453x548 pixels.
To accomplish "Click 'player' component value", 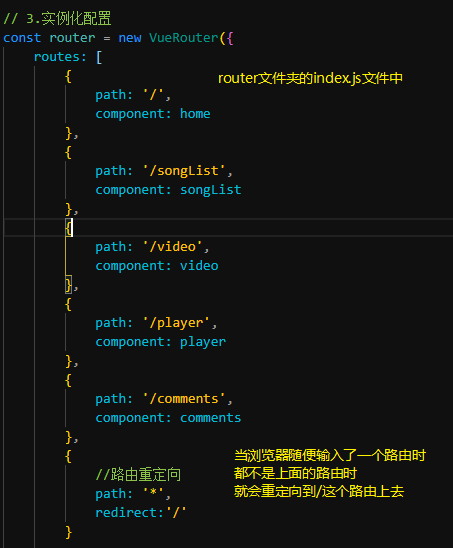I will click(203, 342).
